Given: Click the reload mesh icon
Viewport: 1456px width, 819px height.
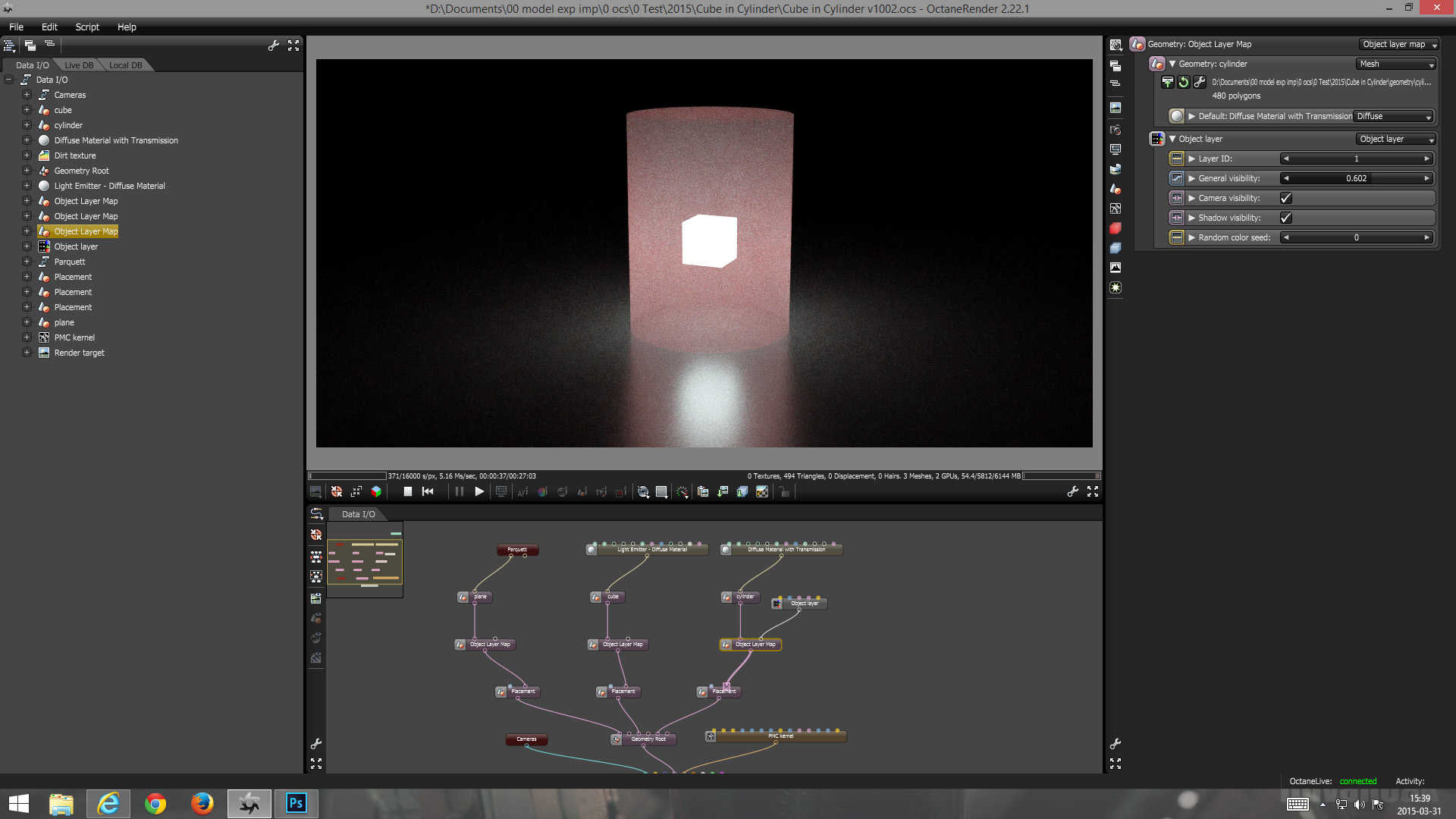Looking at the screenshot, I should click(x=1183, y=82).
